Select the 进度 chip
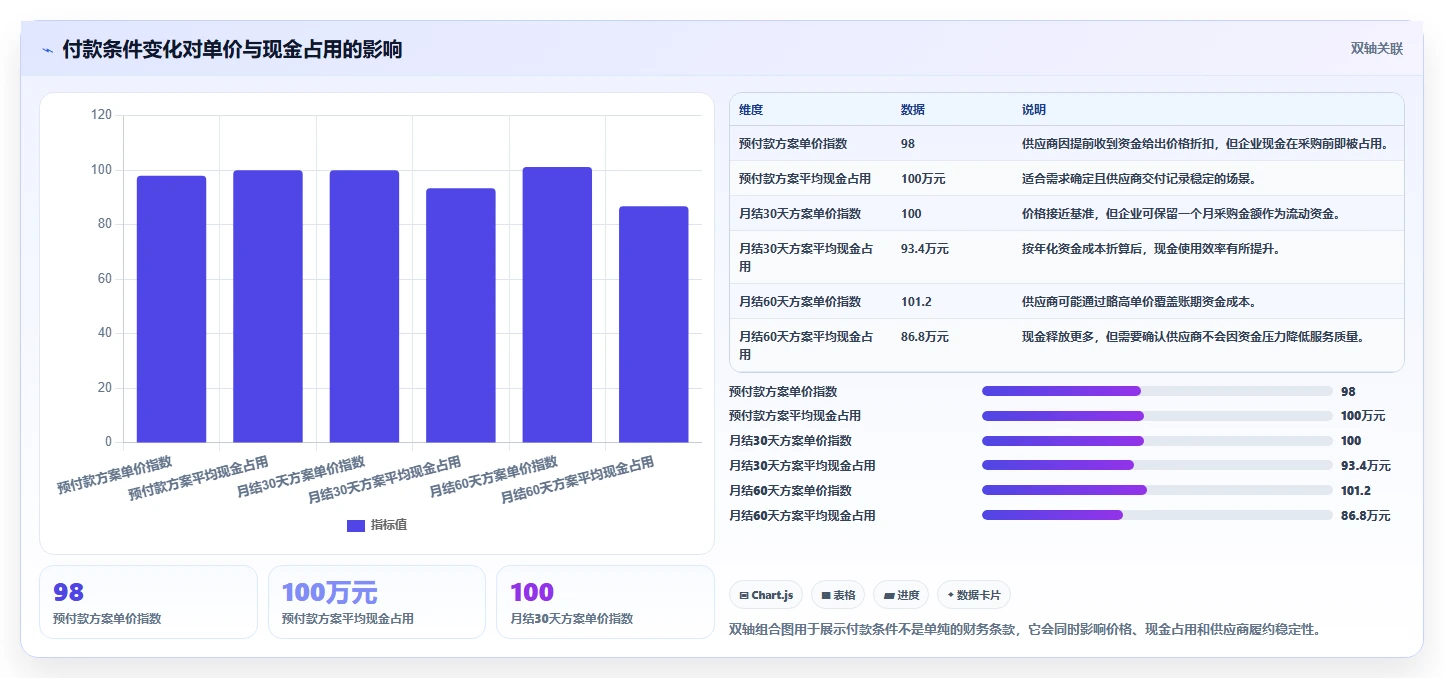The image size is (1444, 678). pos(901,595)
